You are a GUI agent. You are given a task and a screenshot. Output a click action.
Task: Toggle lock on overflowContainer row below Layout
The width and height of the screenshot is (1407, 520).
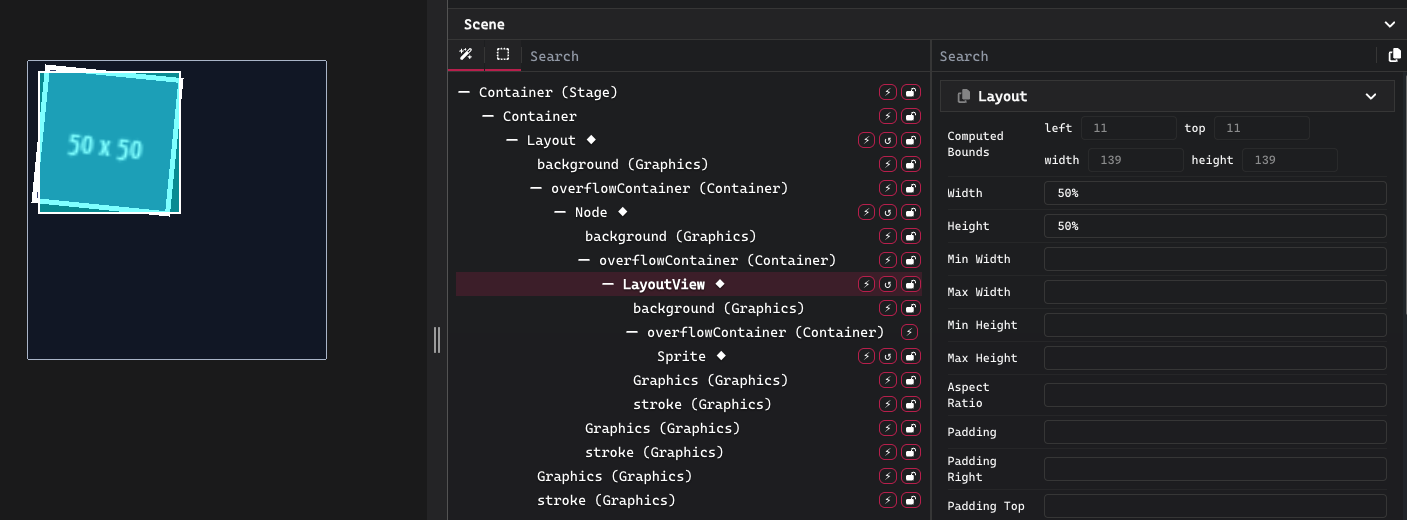(x=910, y=188)
